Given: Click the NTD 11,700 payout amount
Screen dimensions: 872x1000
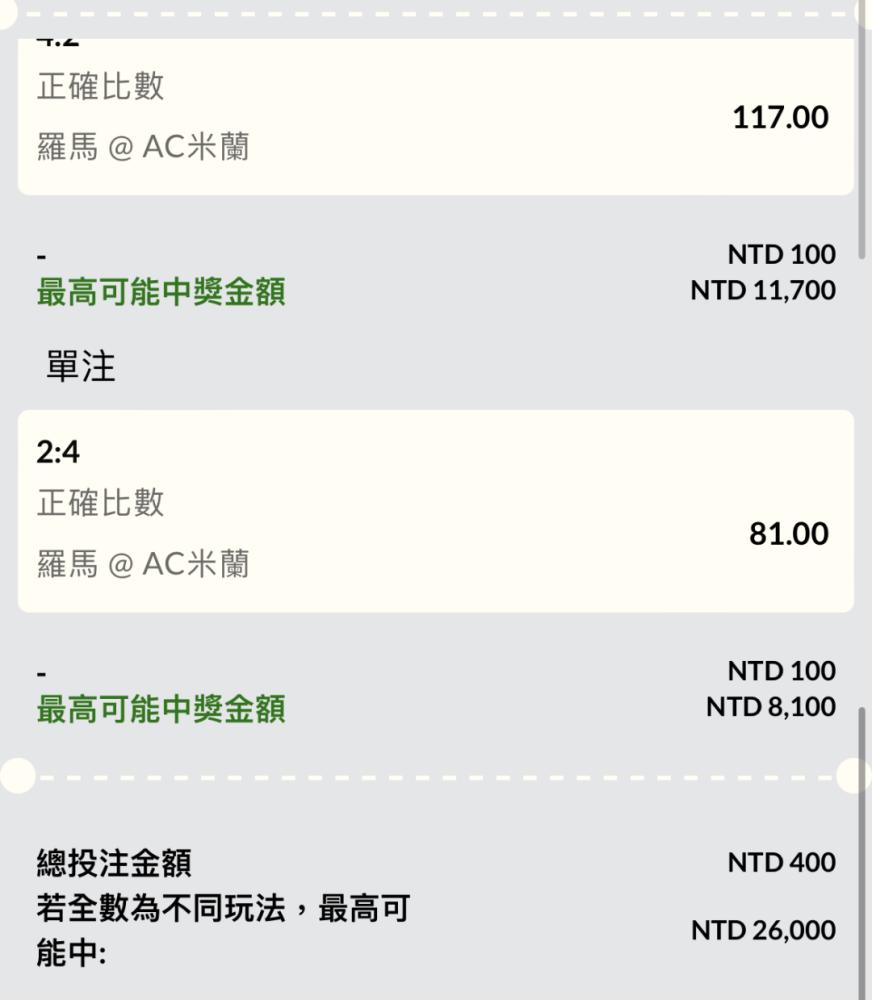Looking at the screenshot, I should [762, 291].
